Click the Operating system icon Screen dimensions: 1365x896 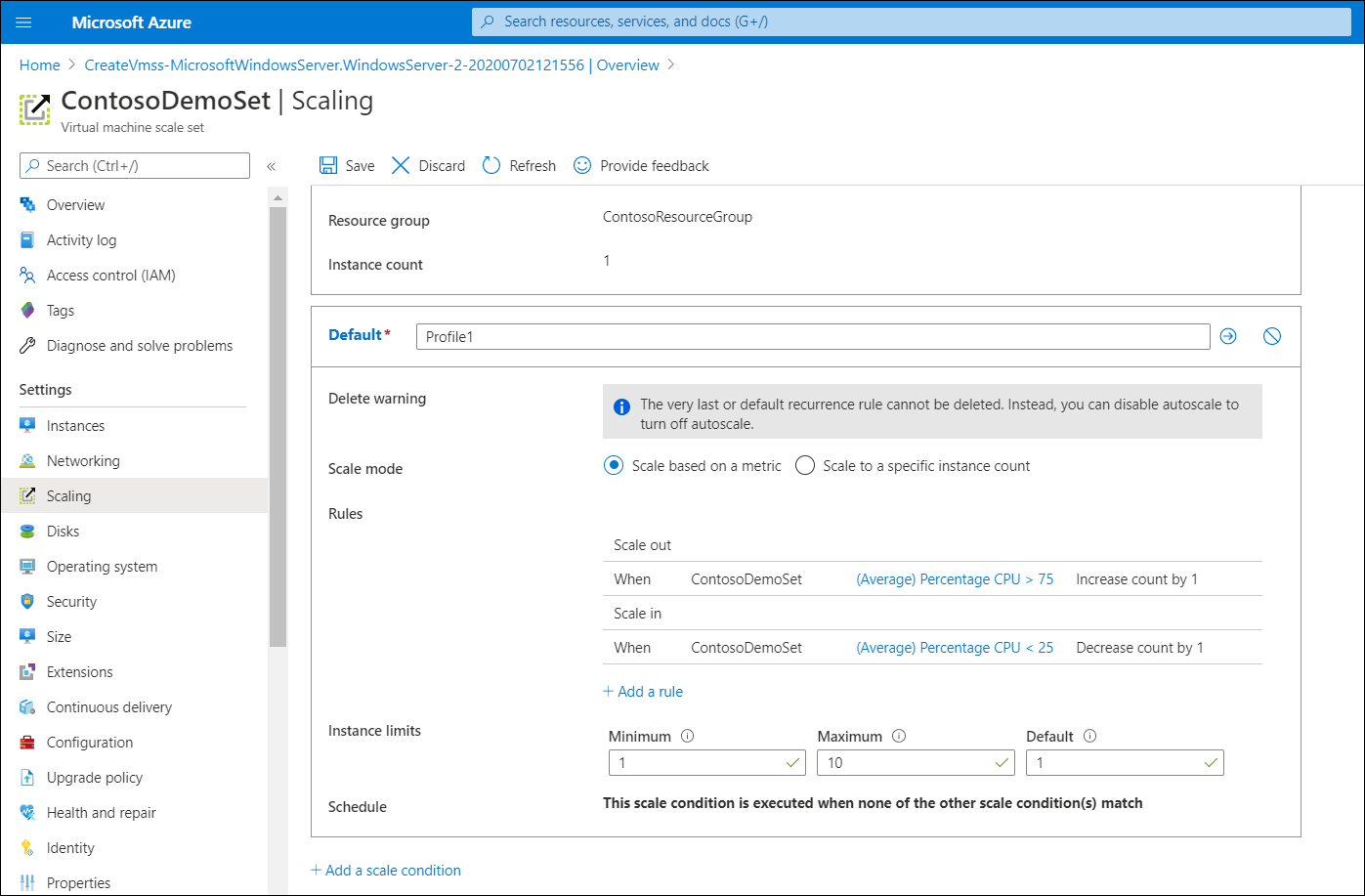tap(27, 566)
